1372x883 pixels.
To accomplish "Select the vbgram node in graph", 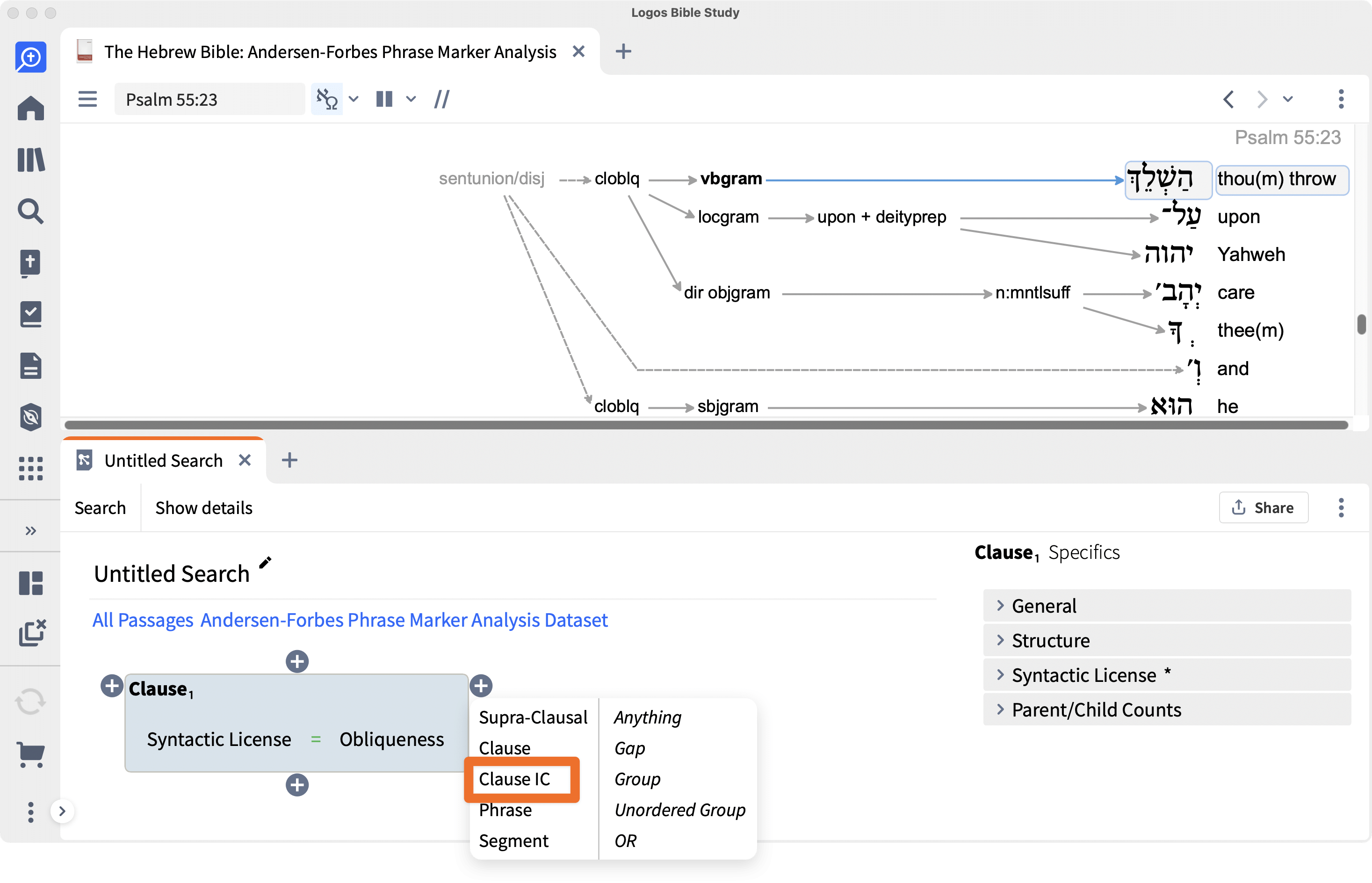I will [731, 179].
